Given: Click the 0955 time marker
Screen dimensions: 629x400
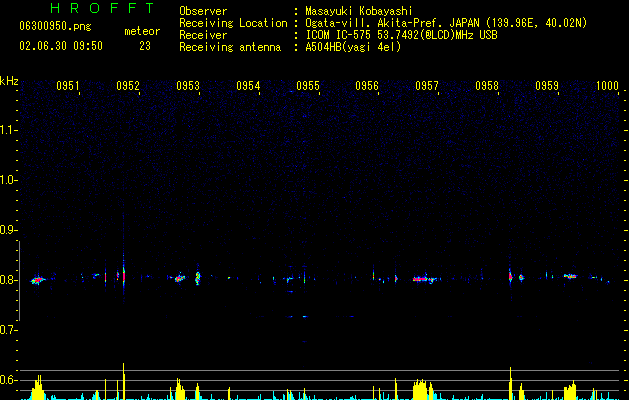Looking at the screenshot, I should 308,86.
